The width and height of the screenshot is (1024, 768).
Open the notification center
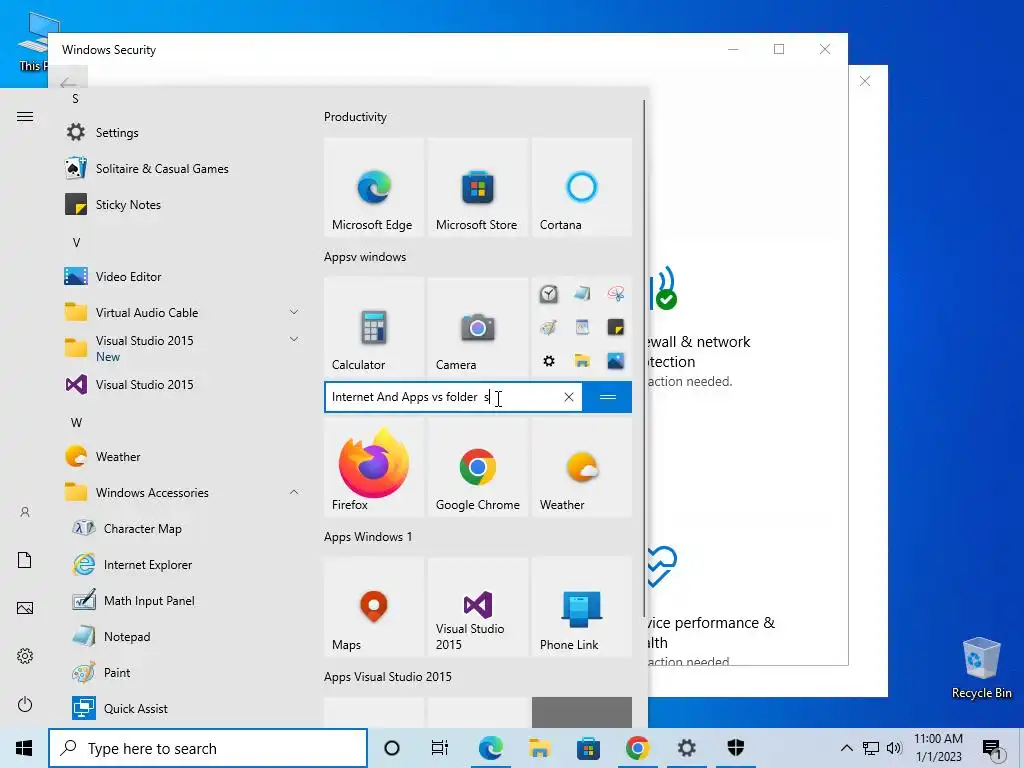coord(992,749)
